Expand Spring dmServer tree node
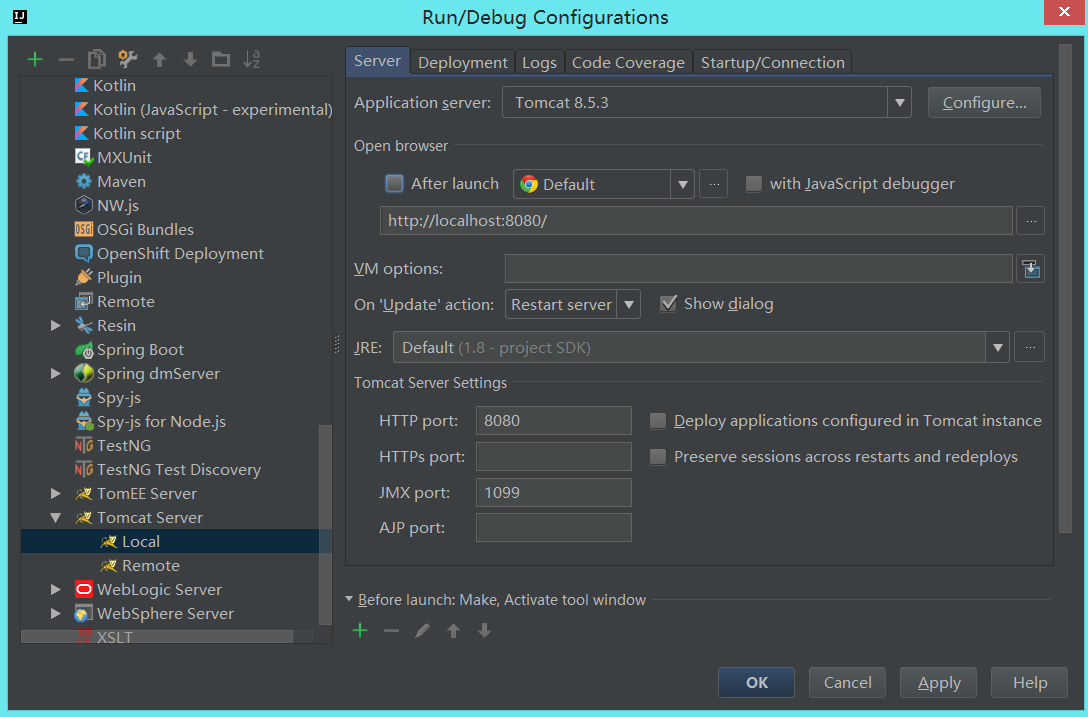 (56, 373)
